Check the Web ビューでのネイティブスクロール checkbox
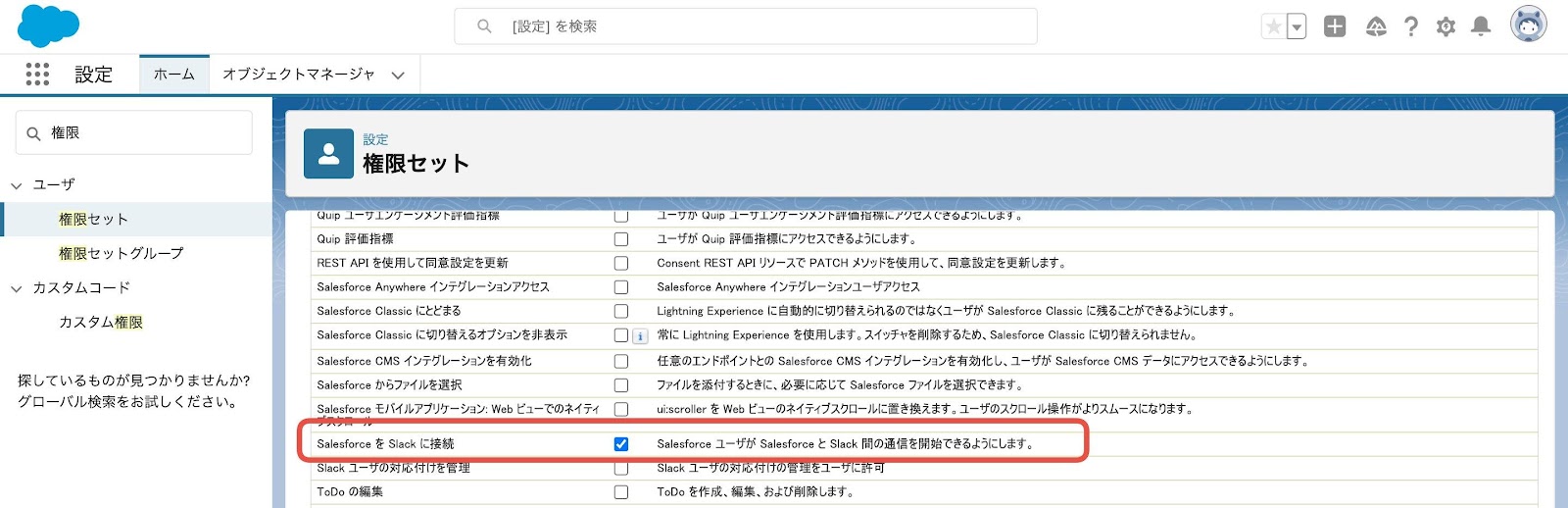Viewport: 1568px width, 508px height. tap(621, 409)
